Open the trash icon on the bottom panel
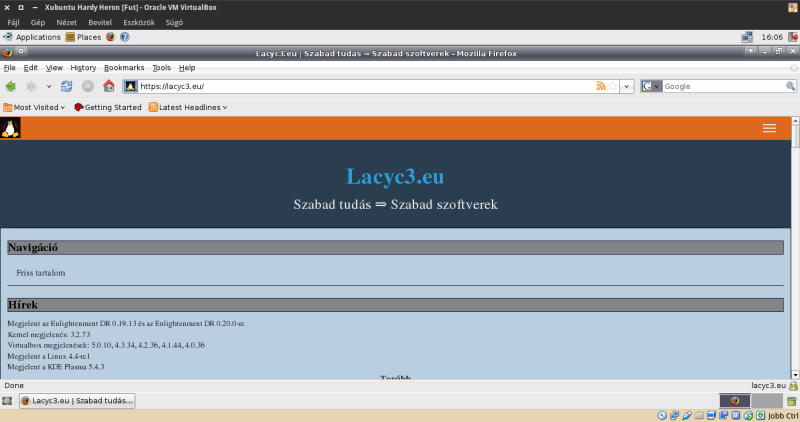Viewport: 800px width, 422px height. pos(791,401)
